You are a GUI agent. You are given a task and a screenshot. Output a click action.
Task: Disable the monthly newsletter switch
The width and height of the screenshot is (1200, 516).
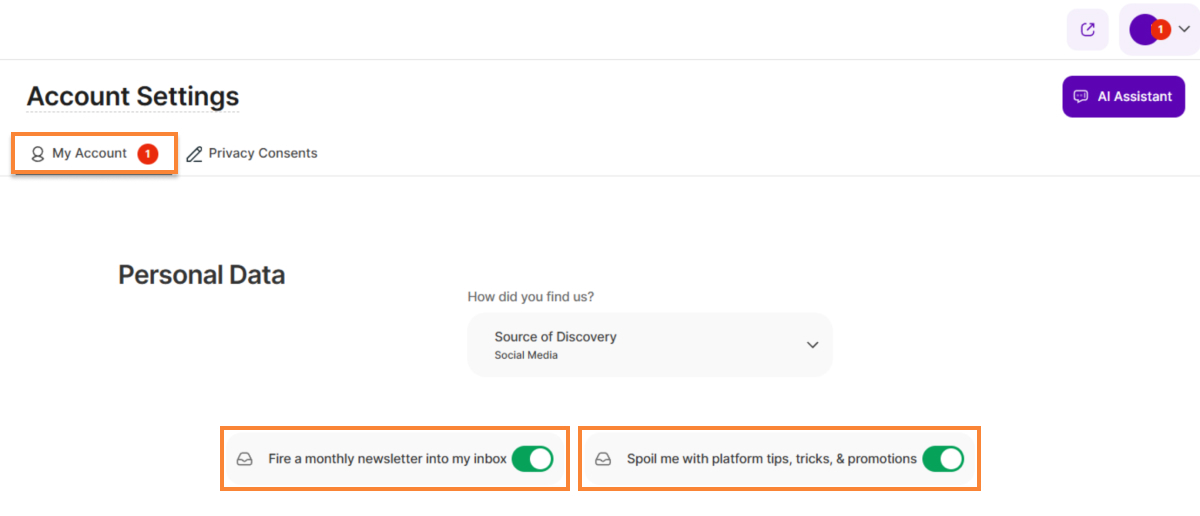tap(532, 459)
